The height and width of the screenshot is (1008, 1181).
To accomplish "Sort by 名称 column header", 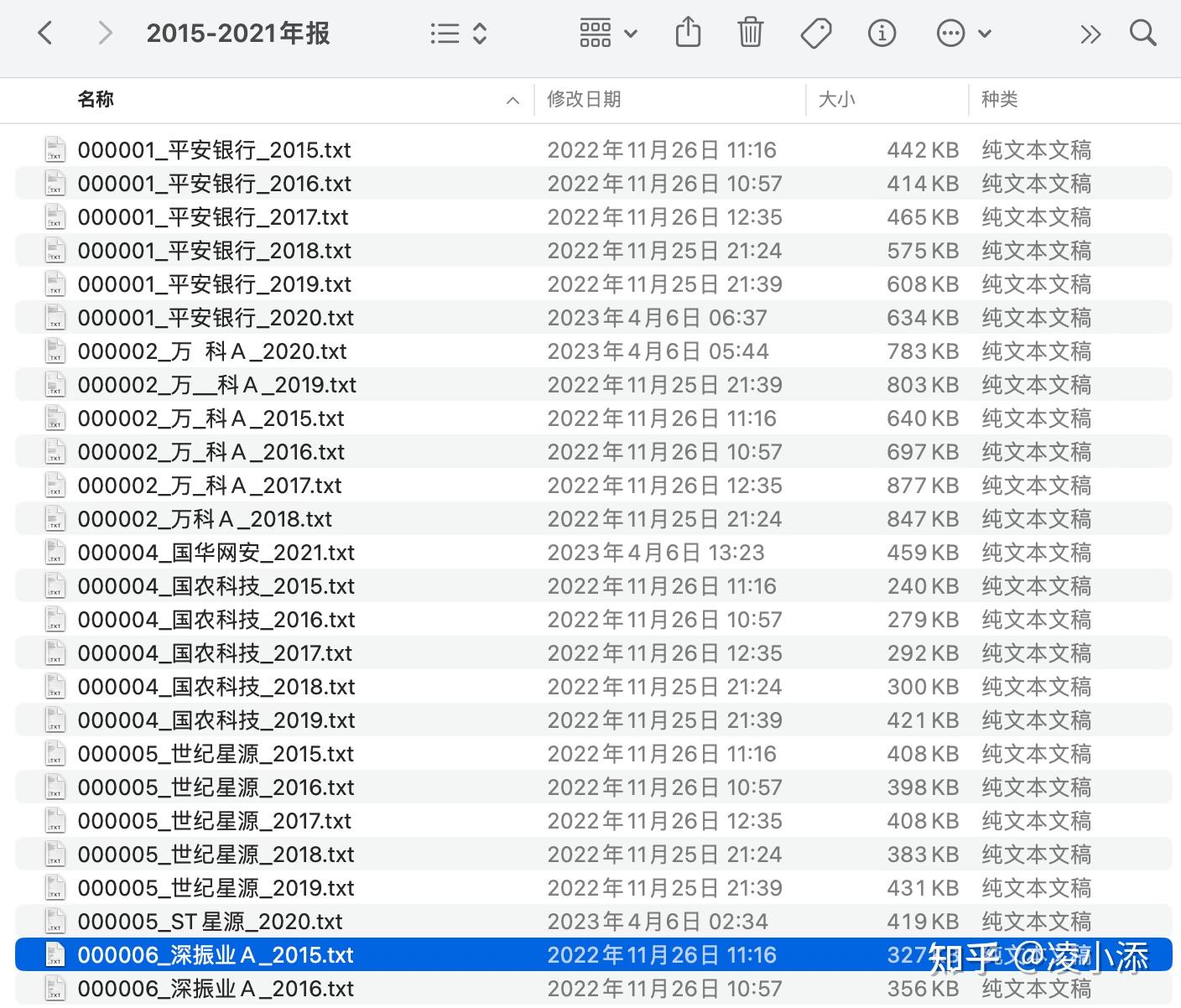I will pos(96,99).
